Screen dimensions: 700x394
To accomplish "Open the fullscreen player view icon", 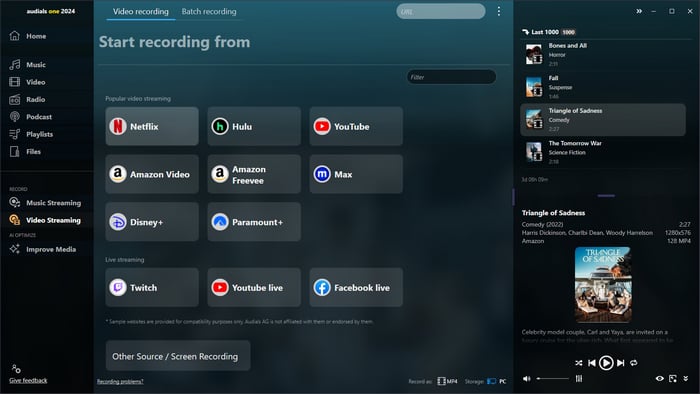I will coord(673,379).
